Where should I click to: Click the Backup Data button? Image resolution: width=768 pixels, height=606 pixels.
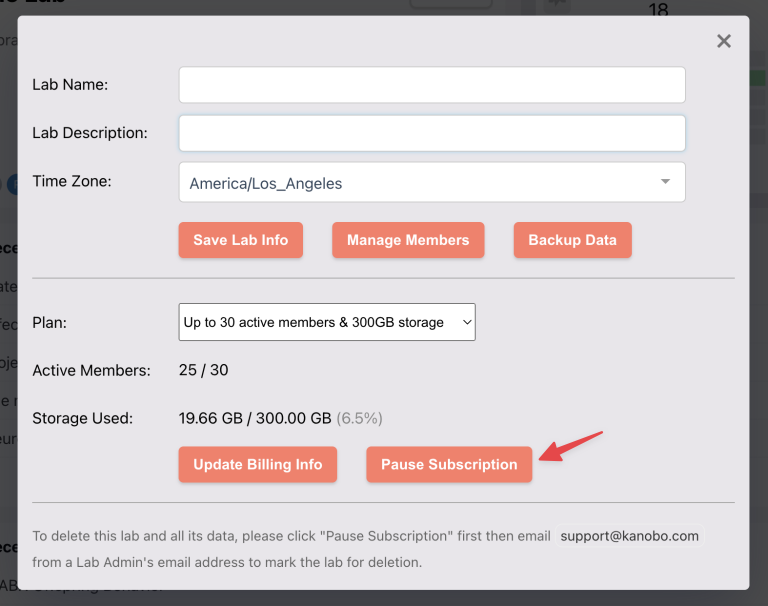pos(573,240)
